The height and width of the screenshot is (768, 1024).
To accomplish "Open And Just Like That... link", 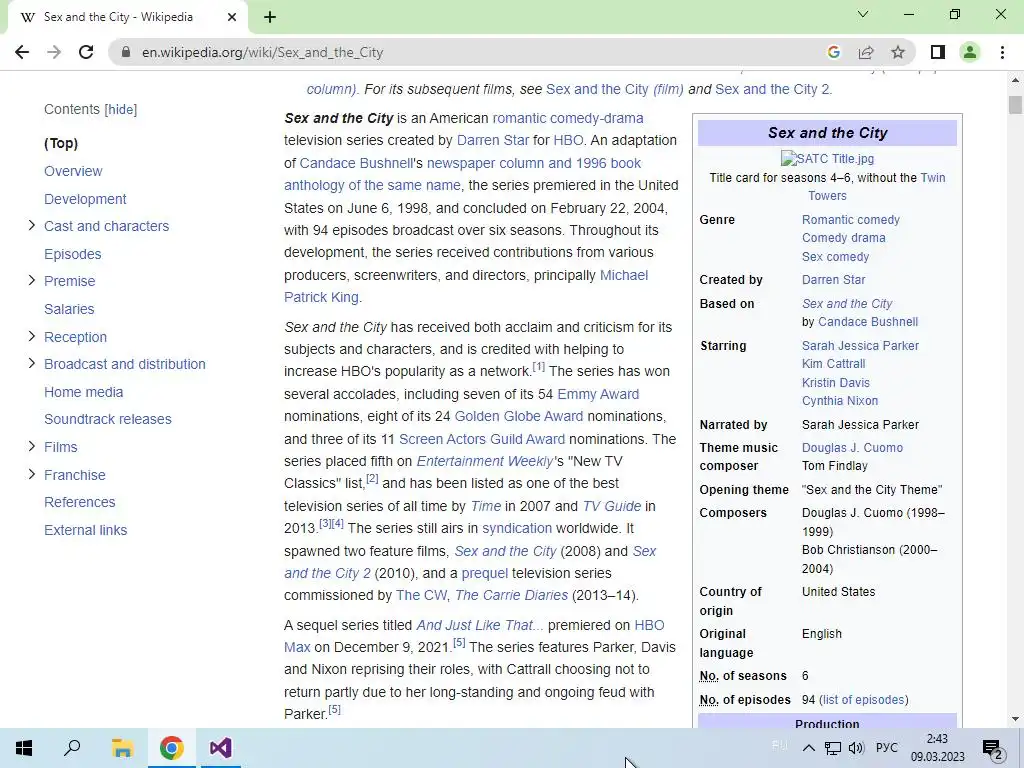I will [x=480, y=626].
